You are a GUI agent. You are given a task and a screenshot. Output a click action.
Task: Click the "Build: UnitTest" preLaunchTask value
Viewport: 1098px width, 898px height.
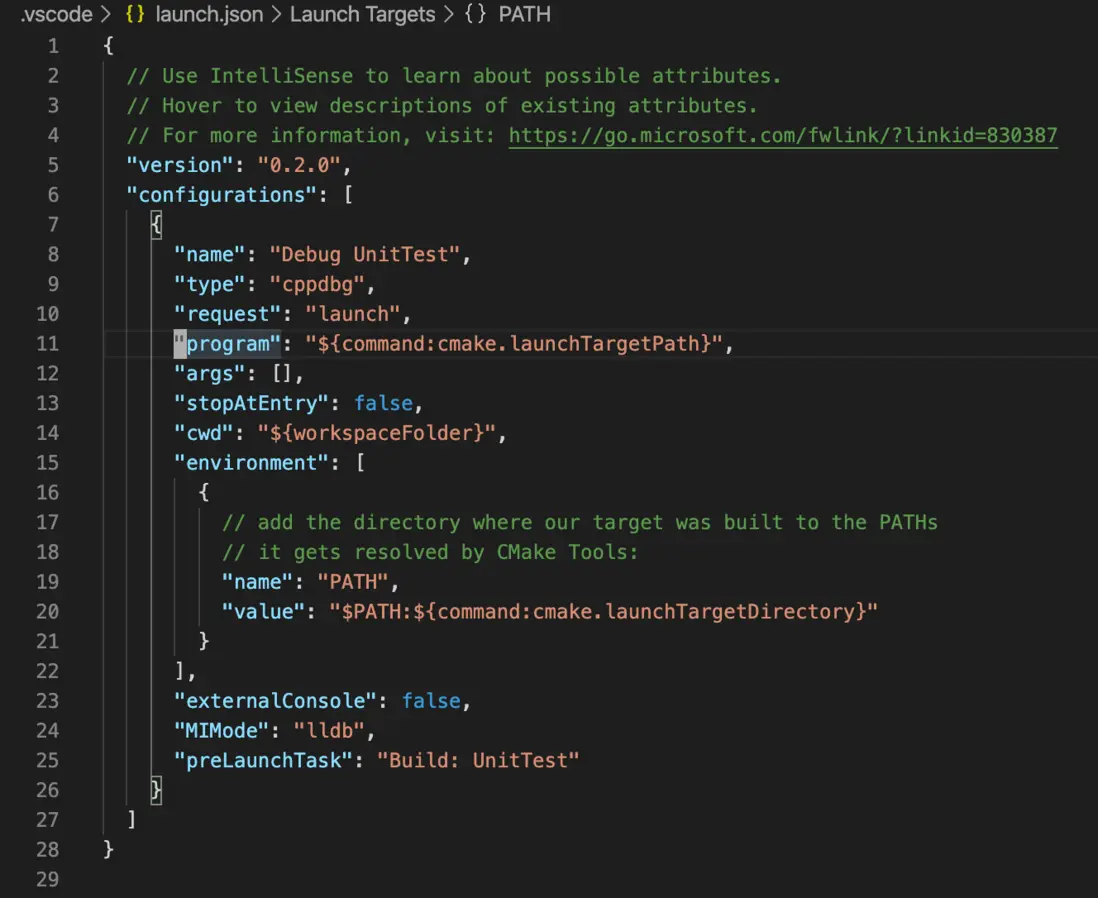(x=478, y=761)
